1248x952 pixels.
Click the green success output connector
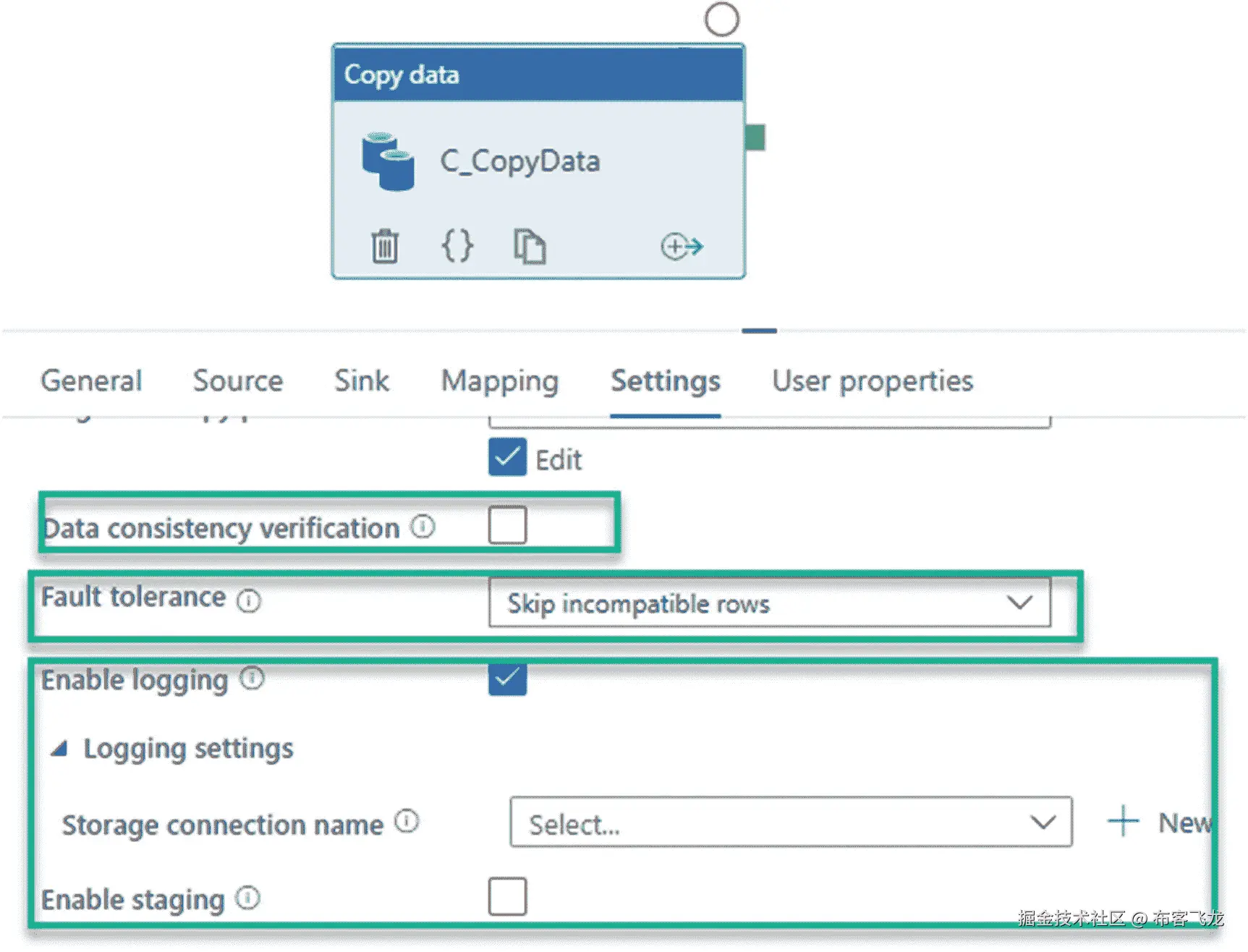(755, 137)
